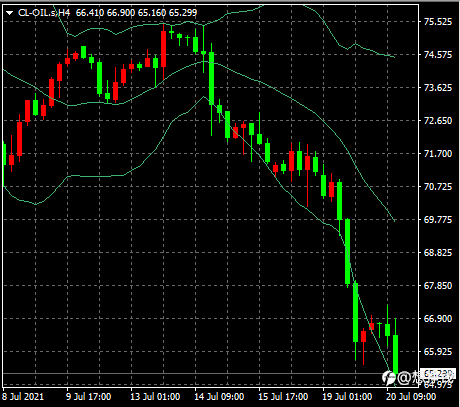Click the 65.925 price axis label
The image size is (460, 407).
pos(438,352)
